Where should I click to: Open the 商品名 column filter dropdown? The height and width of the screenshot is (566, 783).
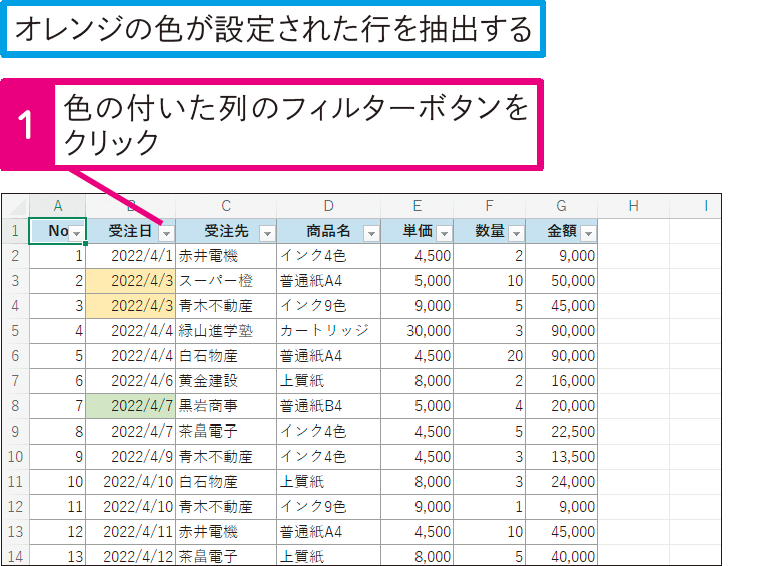click(x=371, y=233)
